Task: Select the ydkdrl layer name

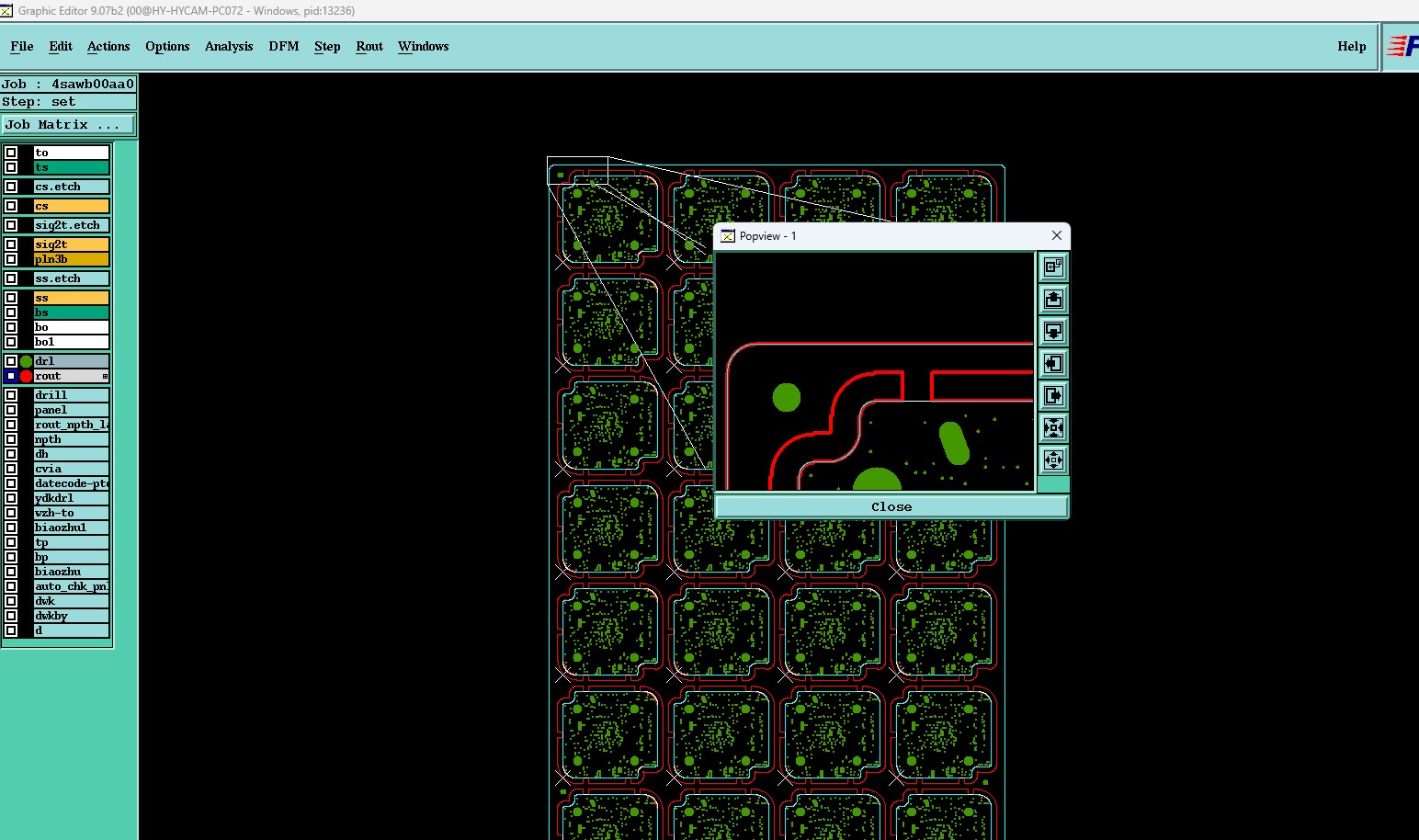Action: (x=72, y=498)
